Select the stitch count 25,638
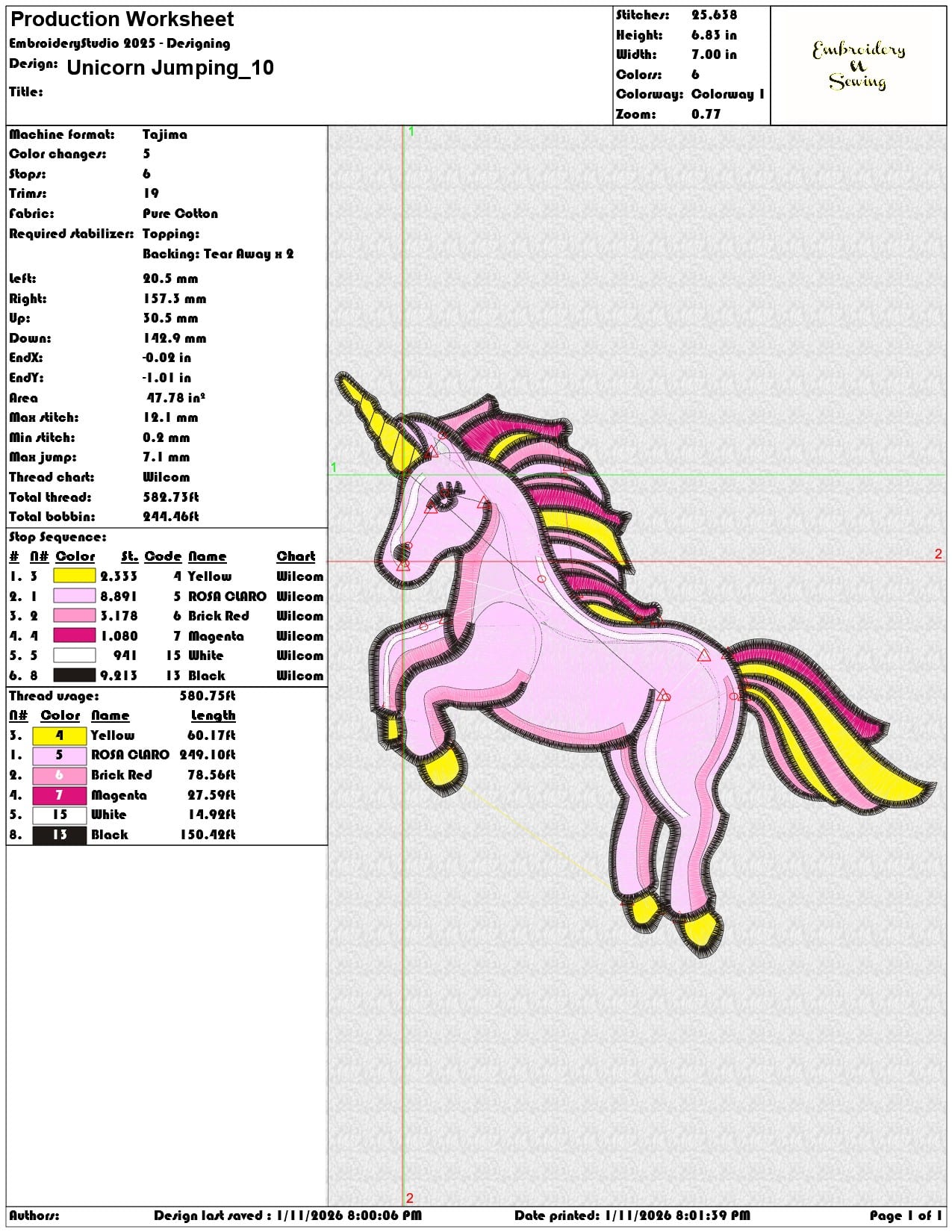This screenshot has height=1232, width=952. 714,15
